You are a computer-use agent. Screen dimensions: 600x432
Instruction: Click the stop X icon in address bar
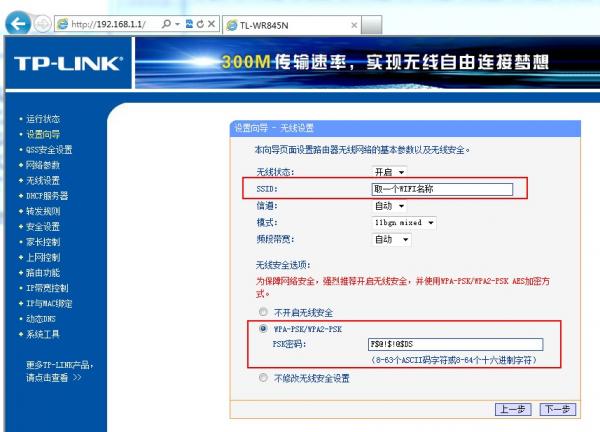coord(211,24)
